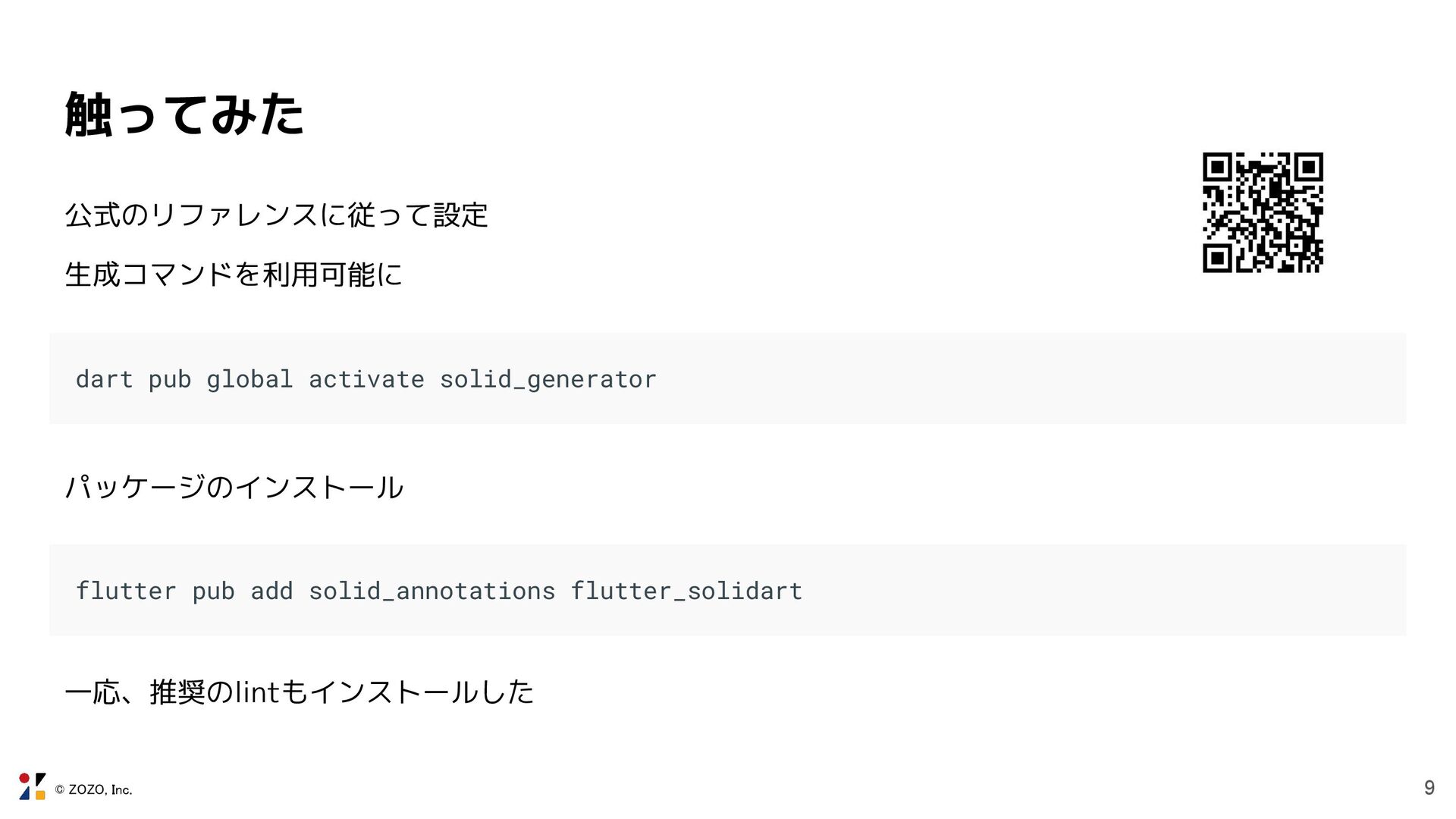Click the flutter pub add code block

coord(726,590)
